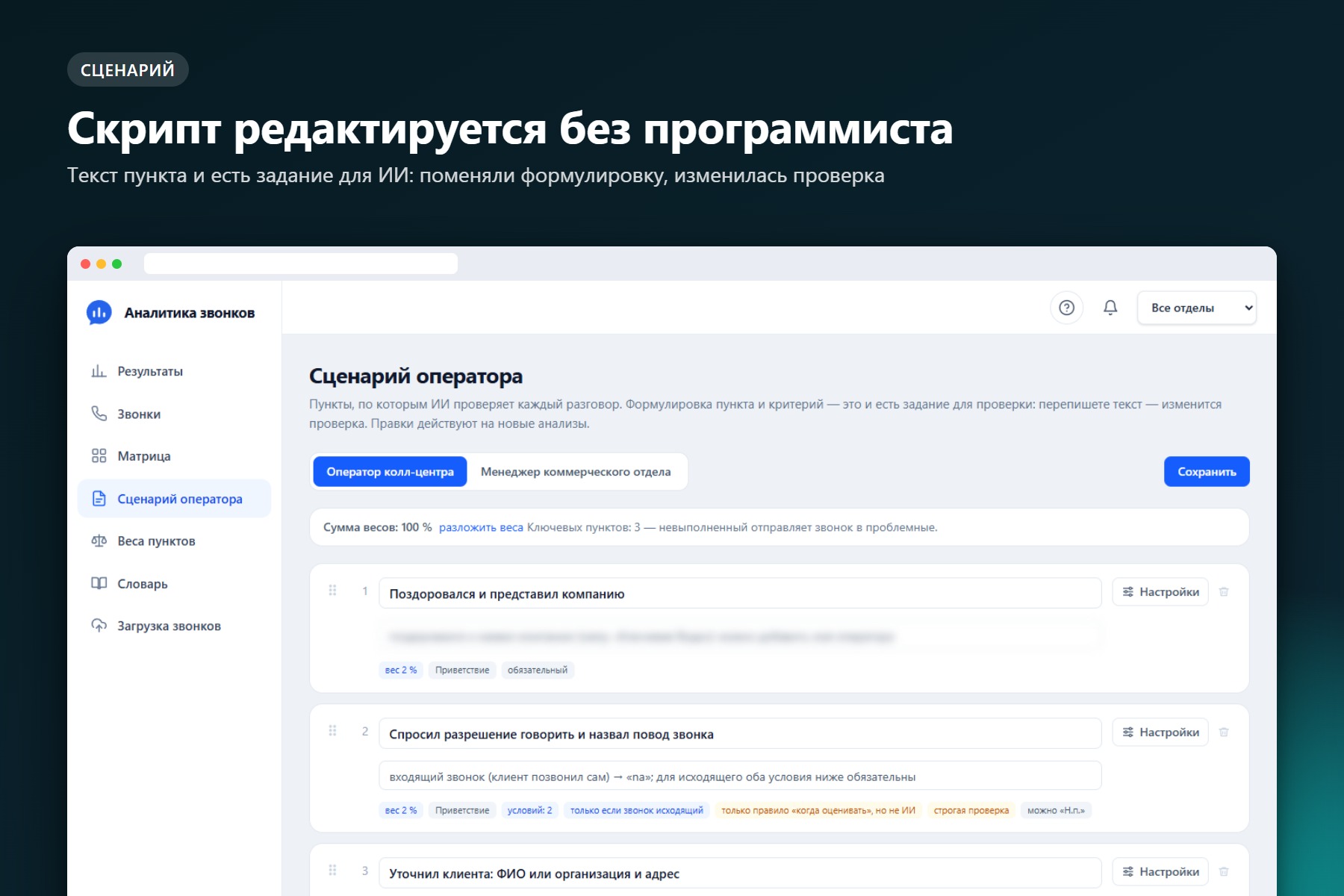Viewport: 1344px width, 896px height.
Task: Delete item 1 with trash icon
Action: point(1224,592)
